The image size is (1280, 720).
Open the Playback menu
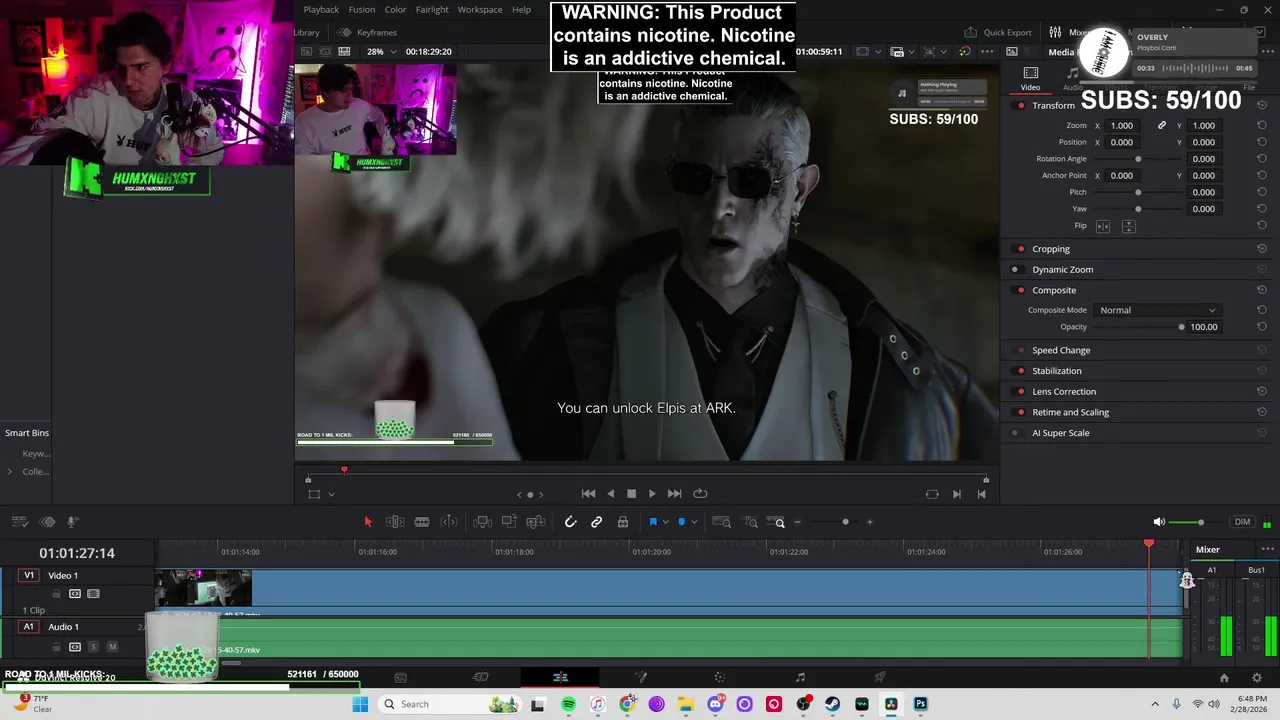321,10
